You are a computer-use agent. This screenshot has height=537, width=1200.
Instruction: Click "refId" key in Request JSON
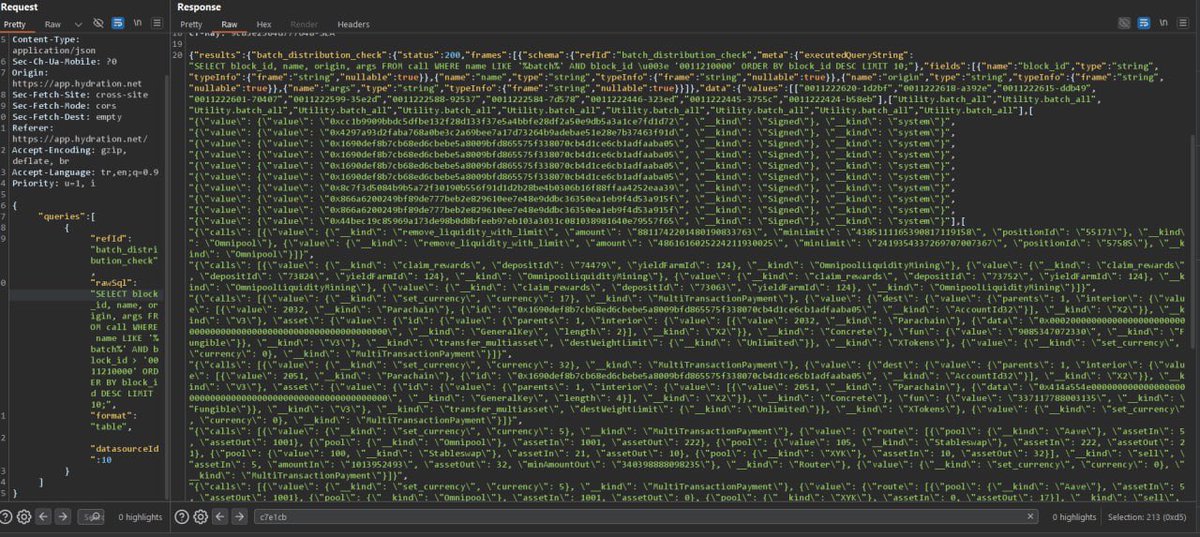coord(109,238)
